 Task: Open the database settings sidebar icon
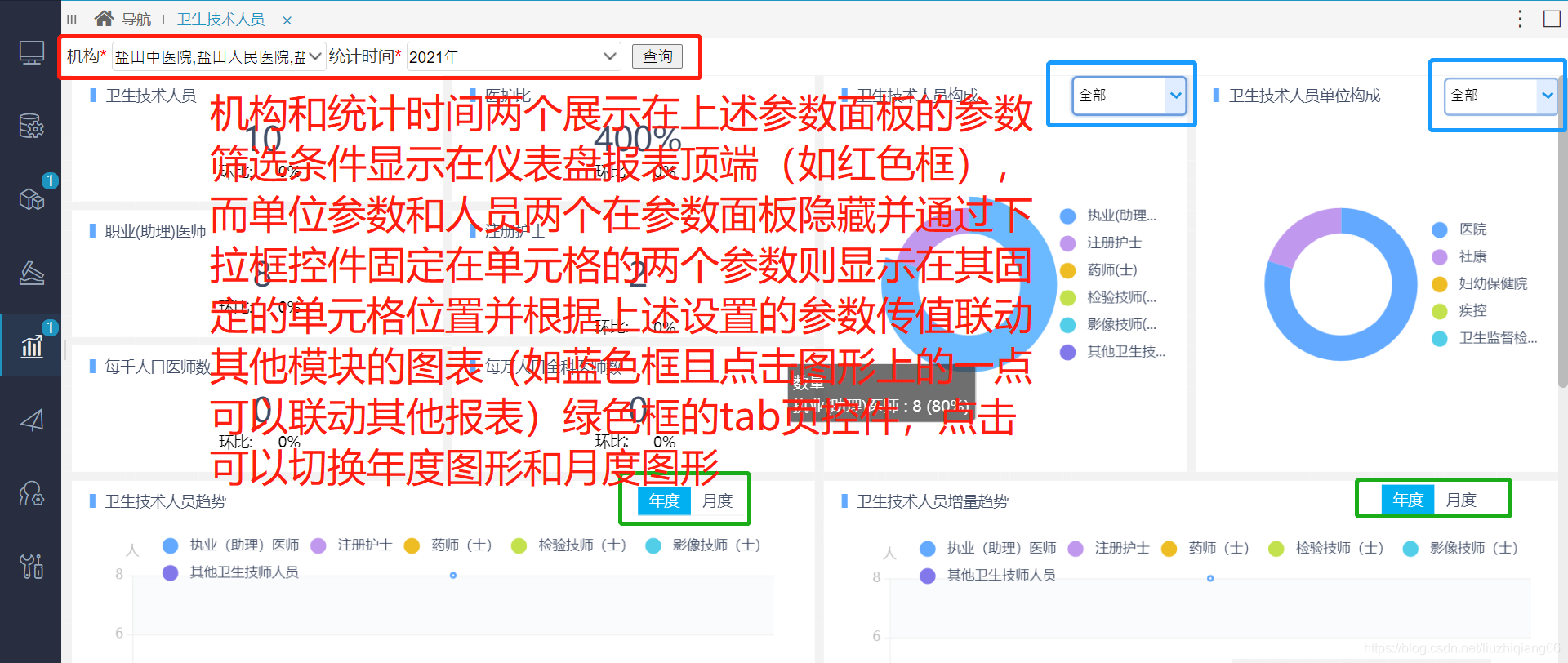[x=31, y=126]
